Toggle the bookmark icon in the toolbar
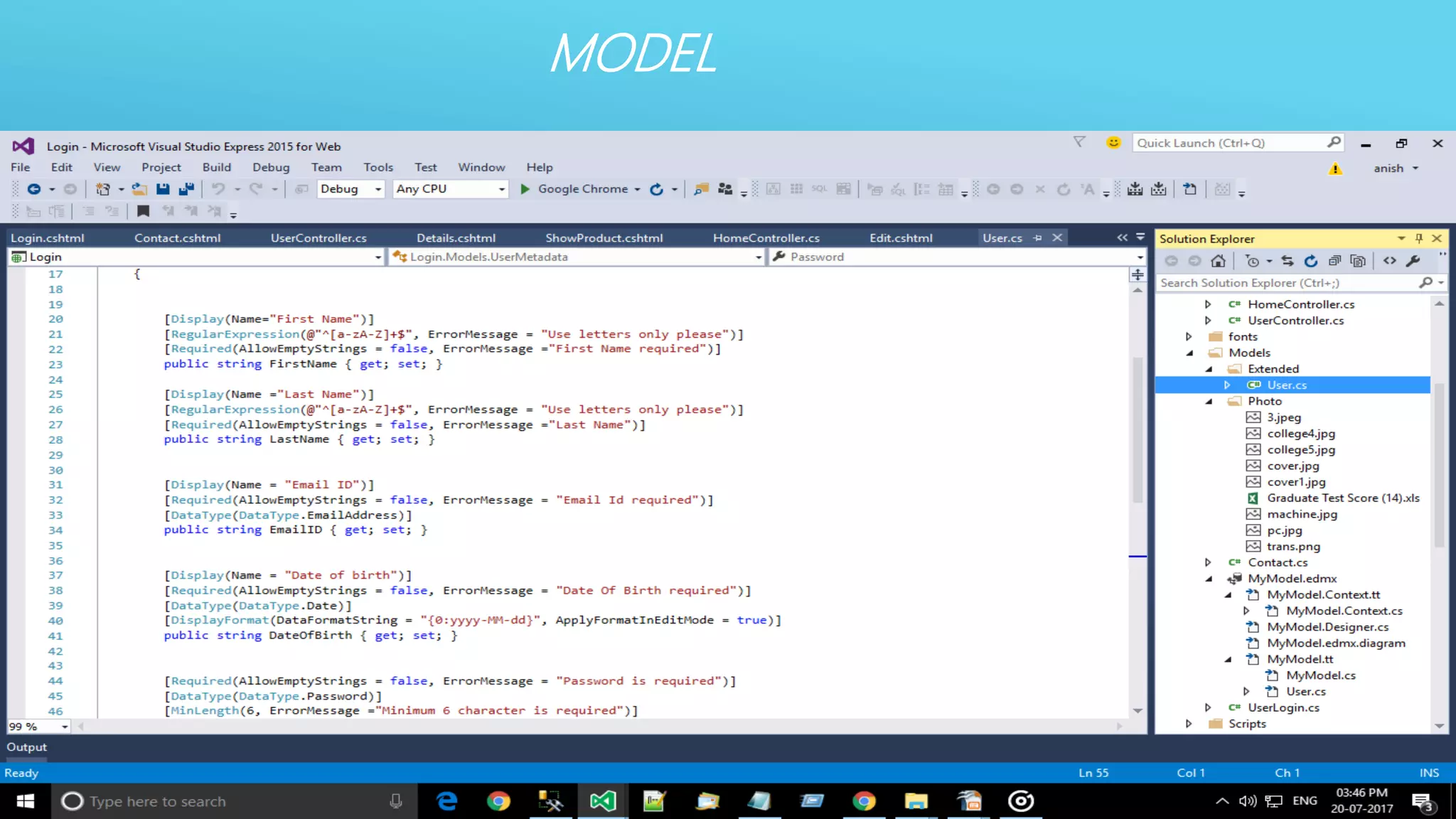 [x=143, y=211]
